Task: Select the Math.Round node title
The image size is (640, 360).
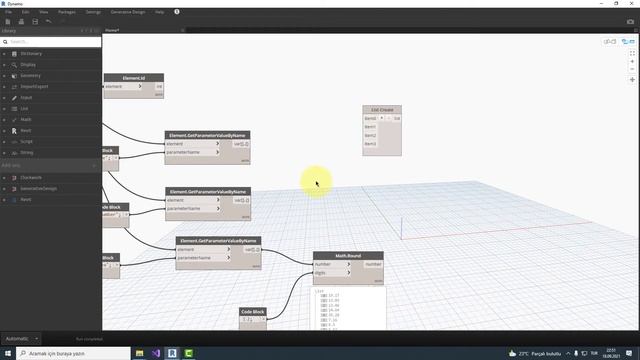Action: 348,256
